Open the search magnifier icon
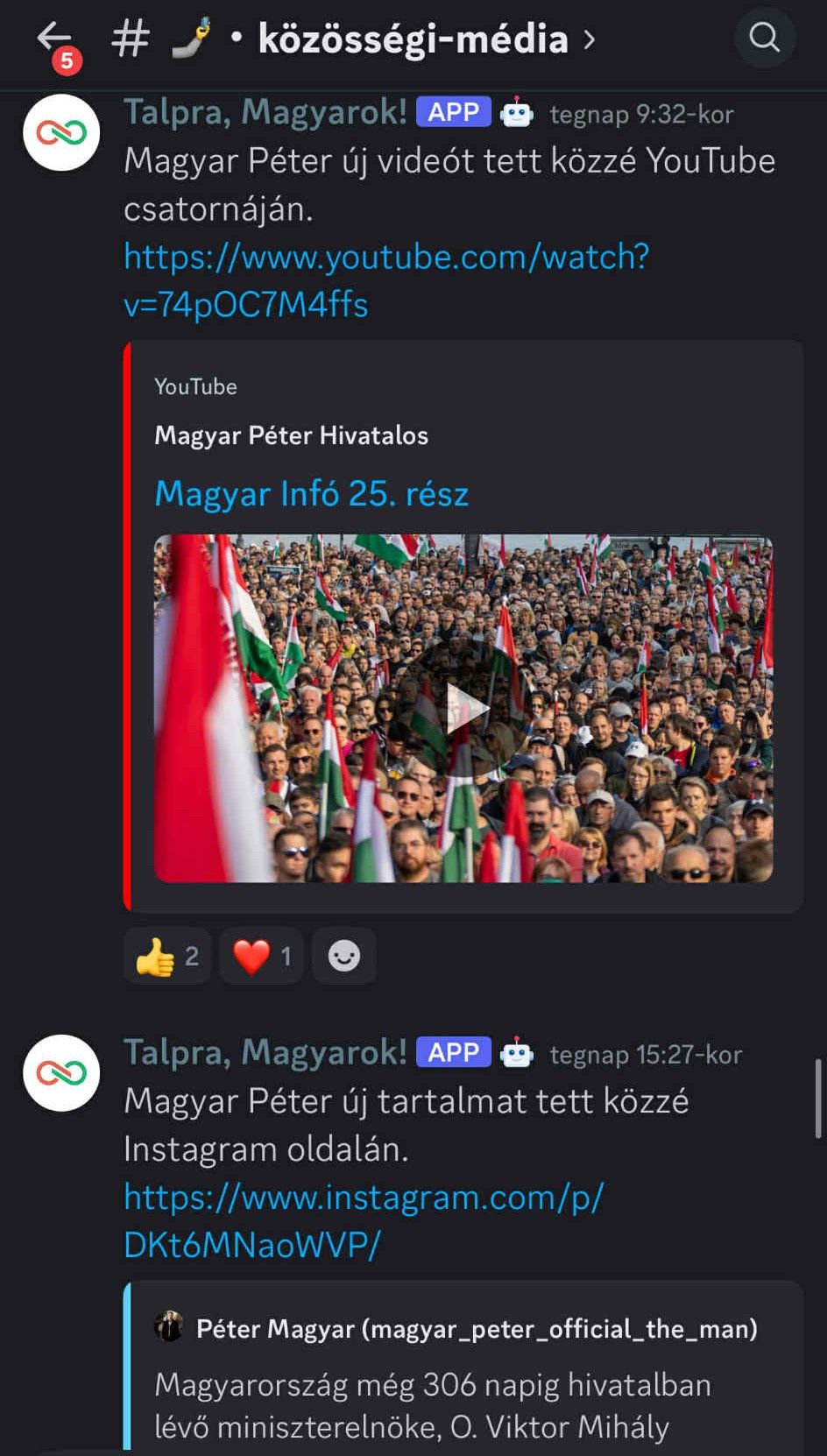Image resolution: width=827 pixels, height=1456 pixels. [765, 38]
